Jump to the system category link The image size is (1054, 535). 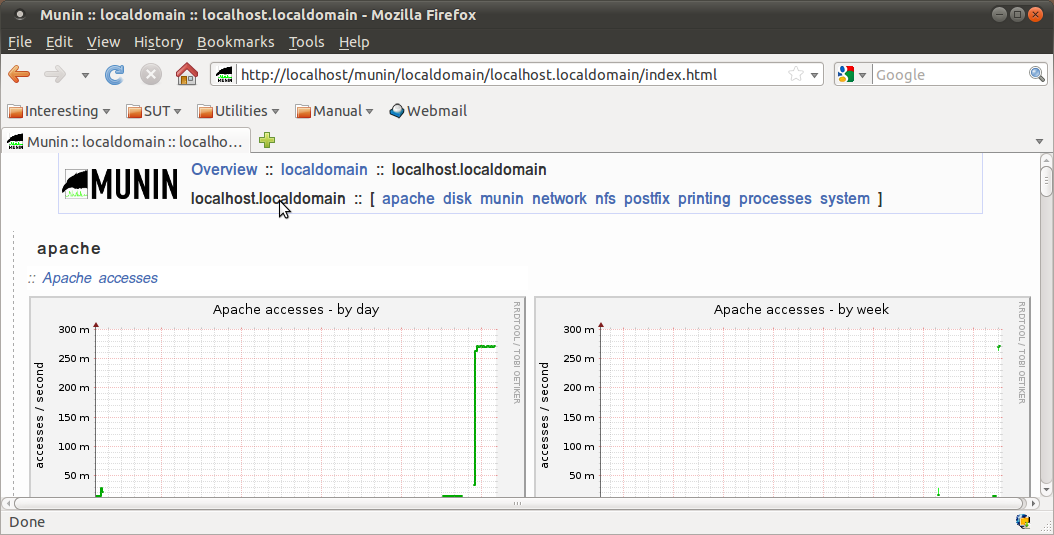point(845,198)
